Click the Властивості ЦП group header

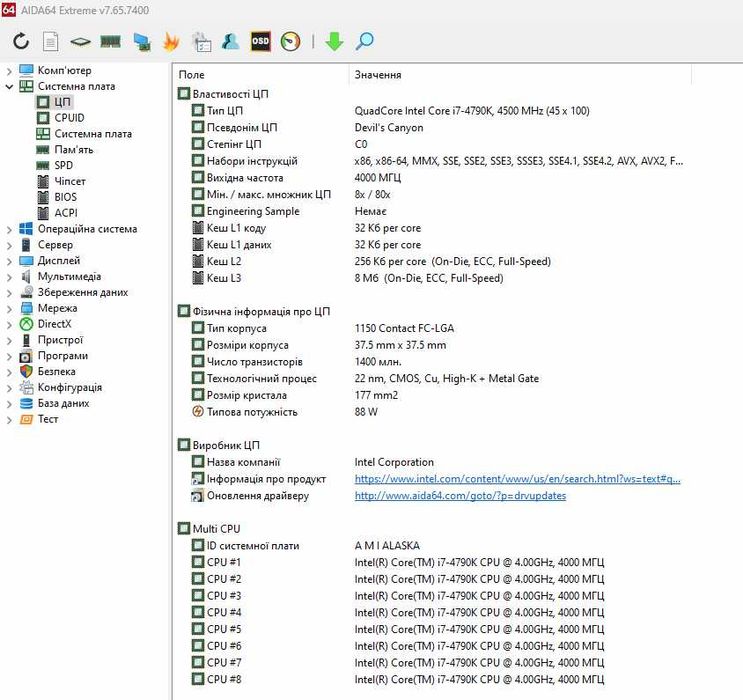tap(223, 94)
